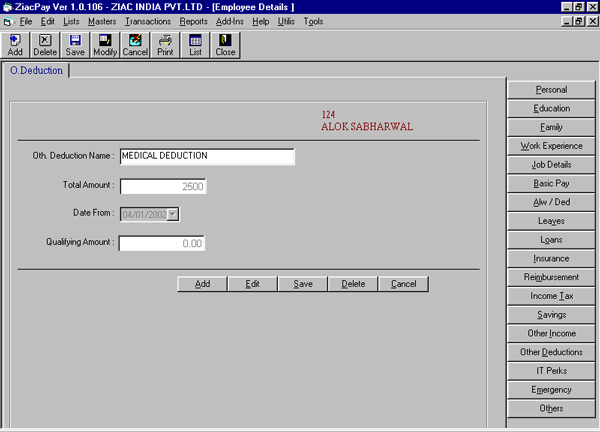
Task: Open the File menu
Action: tap(26, 21)
